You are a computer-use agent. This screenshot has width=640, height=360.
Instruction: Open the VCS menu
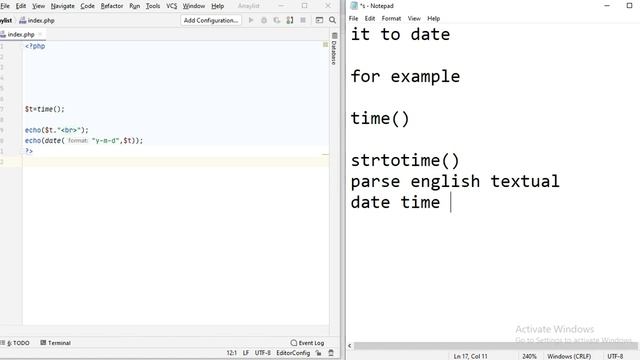point(171,6)
